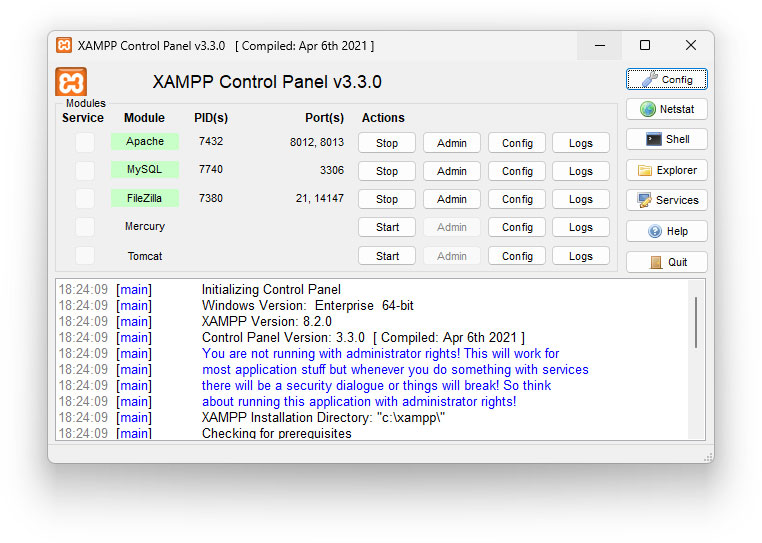Screen dimensions: 762x543
Task: Open Explorer to browse the XAMPP folder
Action: pos(666,170)
